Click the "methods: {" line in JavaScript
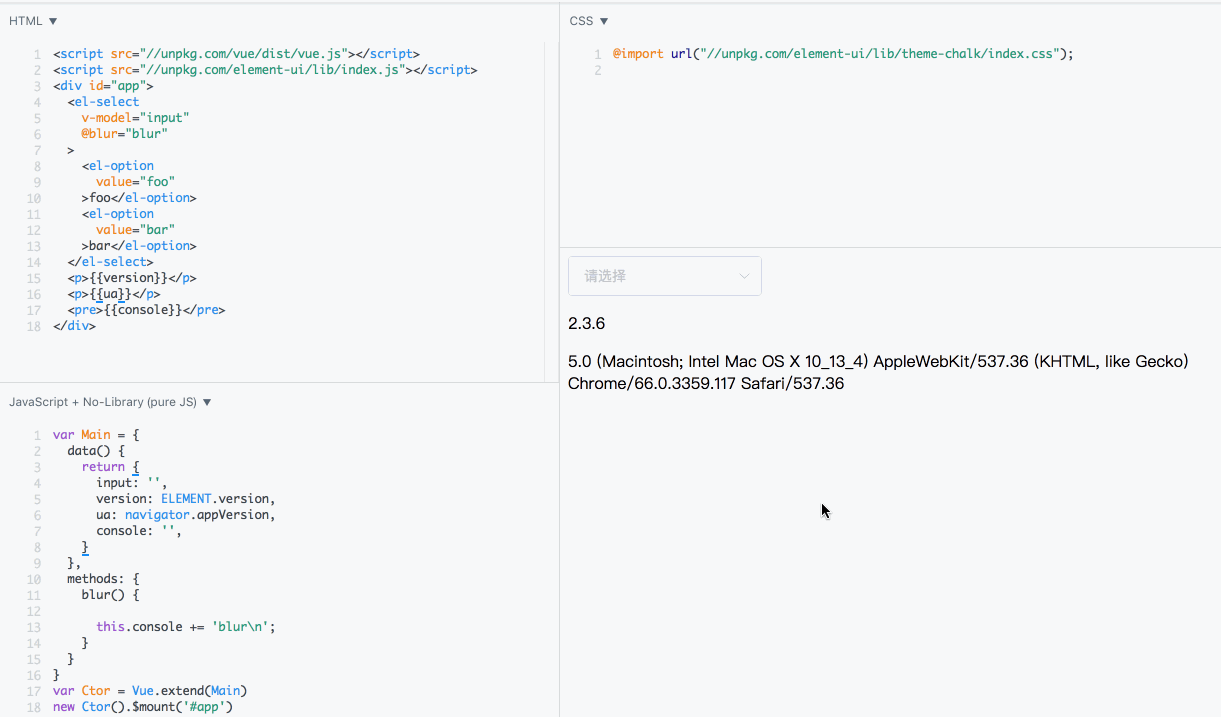 (103, 579)
